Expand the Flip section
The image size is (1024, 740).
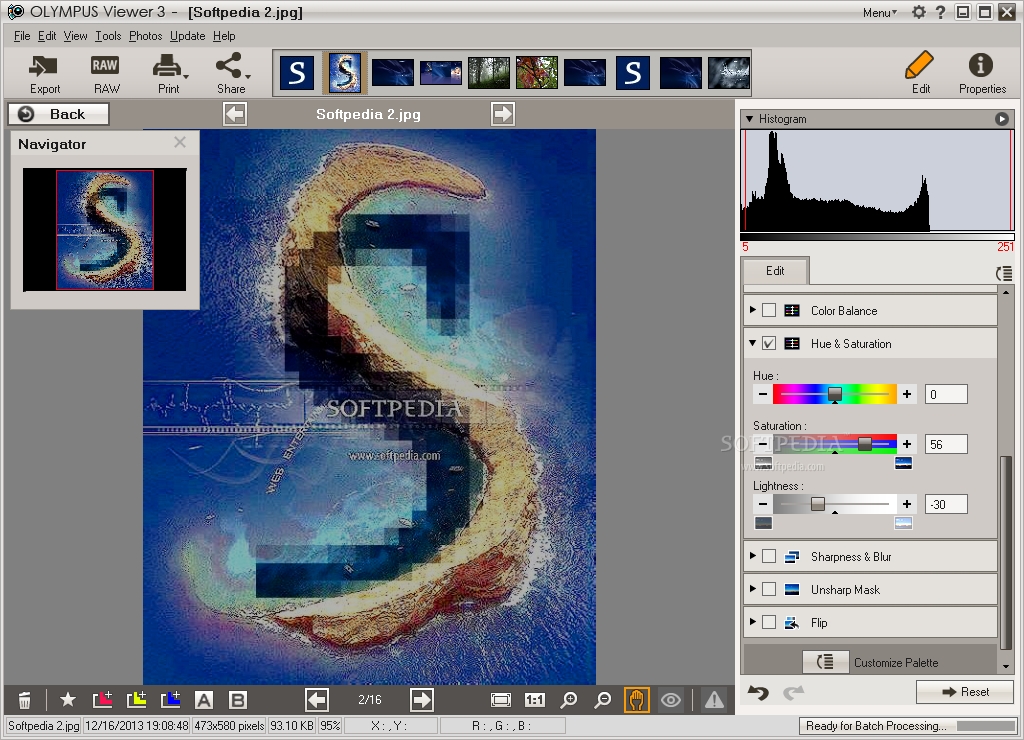tap(753, 622)
